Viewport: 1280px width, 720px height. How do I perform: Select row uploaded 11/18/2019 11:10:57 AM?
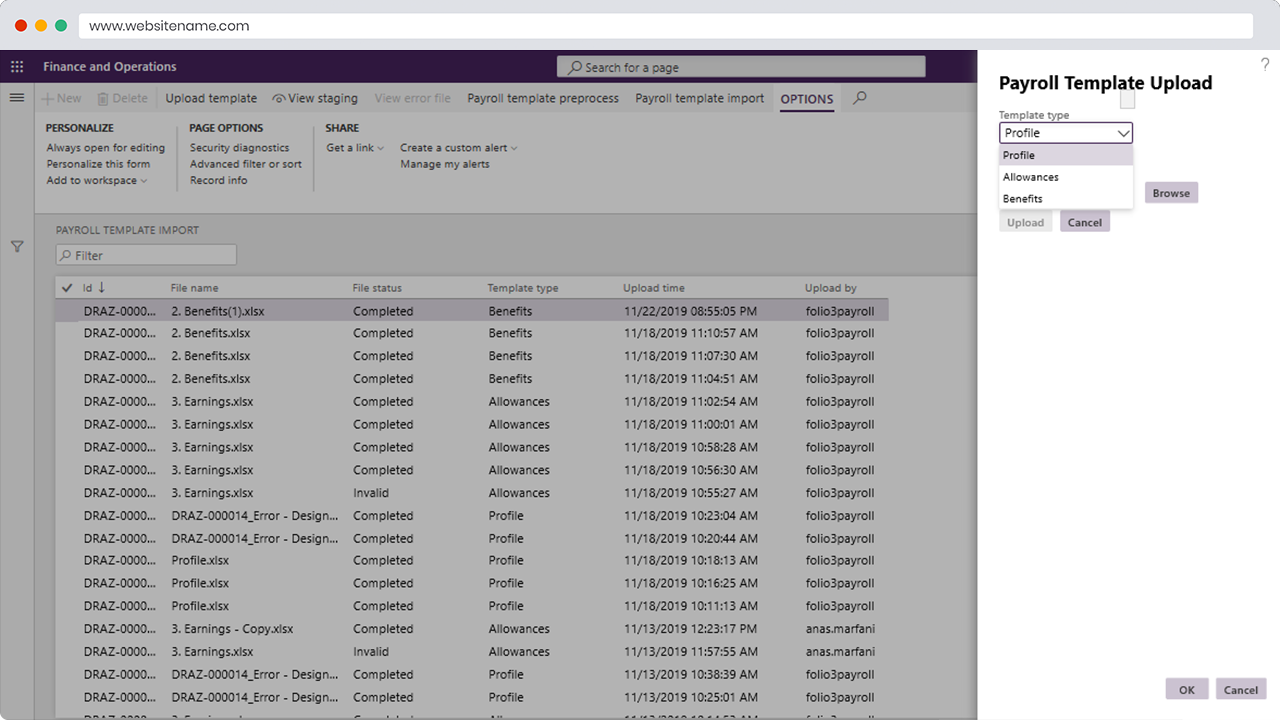point(472,333)
